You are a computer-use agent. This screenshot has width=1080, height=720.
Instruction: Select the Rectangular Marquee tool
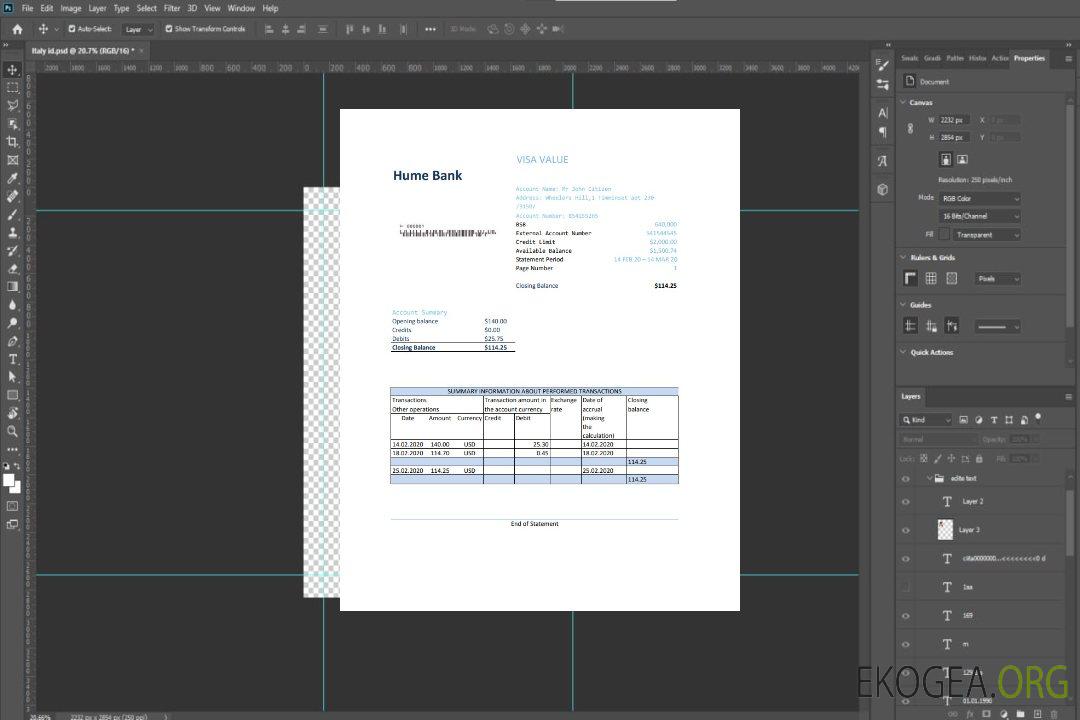(x=12, y=88)
